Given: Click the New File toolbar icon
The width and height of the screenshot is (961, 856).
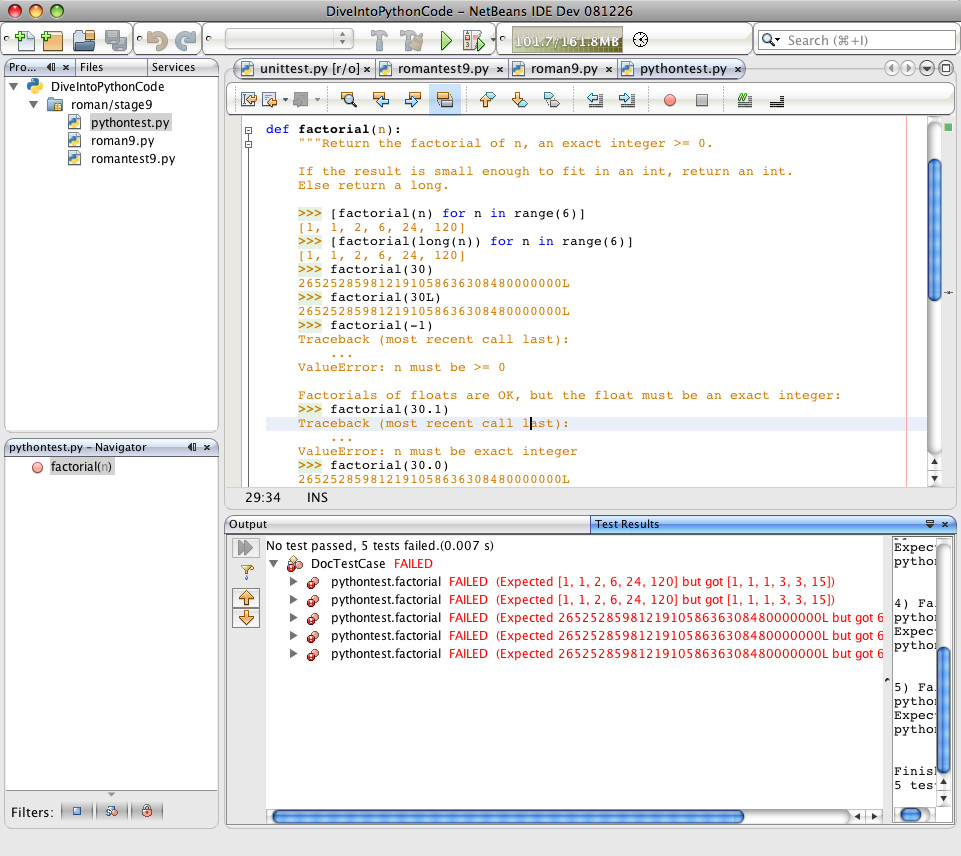Looking at the screenshot, I should pos(25,40).
